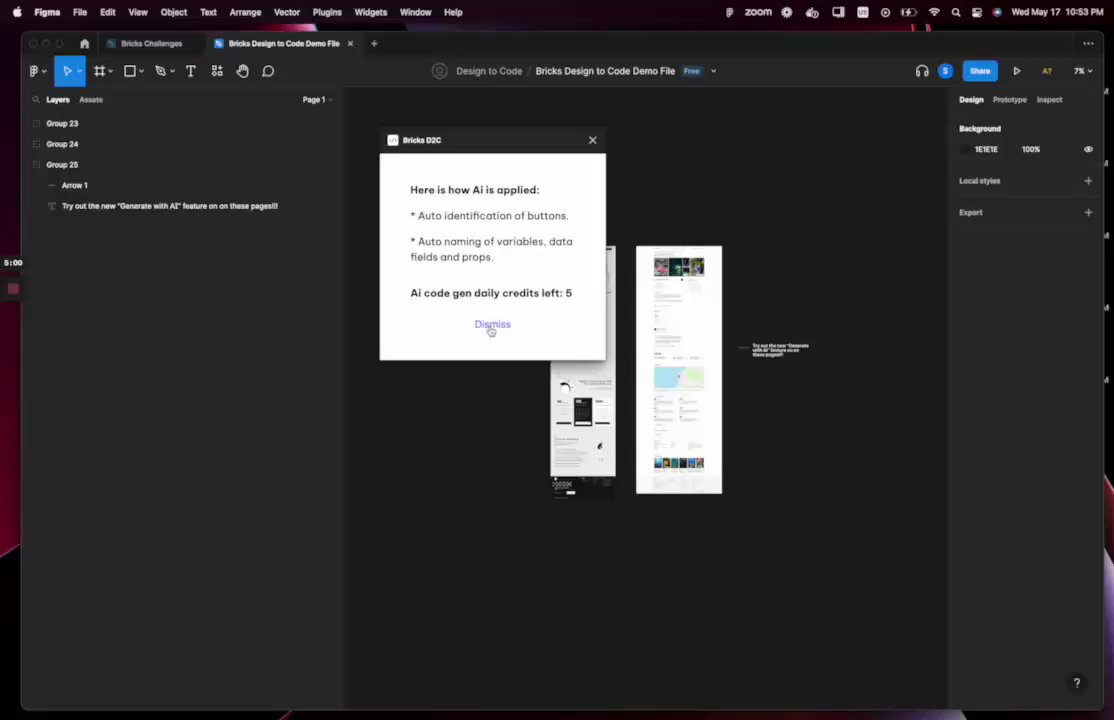Switch to the Assets tab
1114x720 pixels.
91,100
